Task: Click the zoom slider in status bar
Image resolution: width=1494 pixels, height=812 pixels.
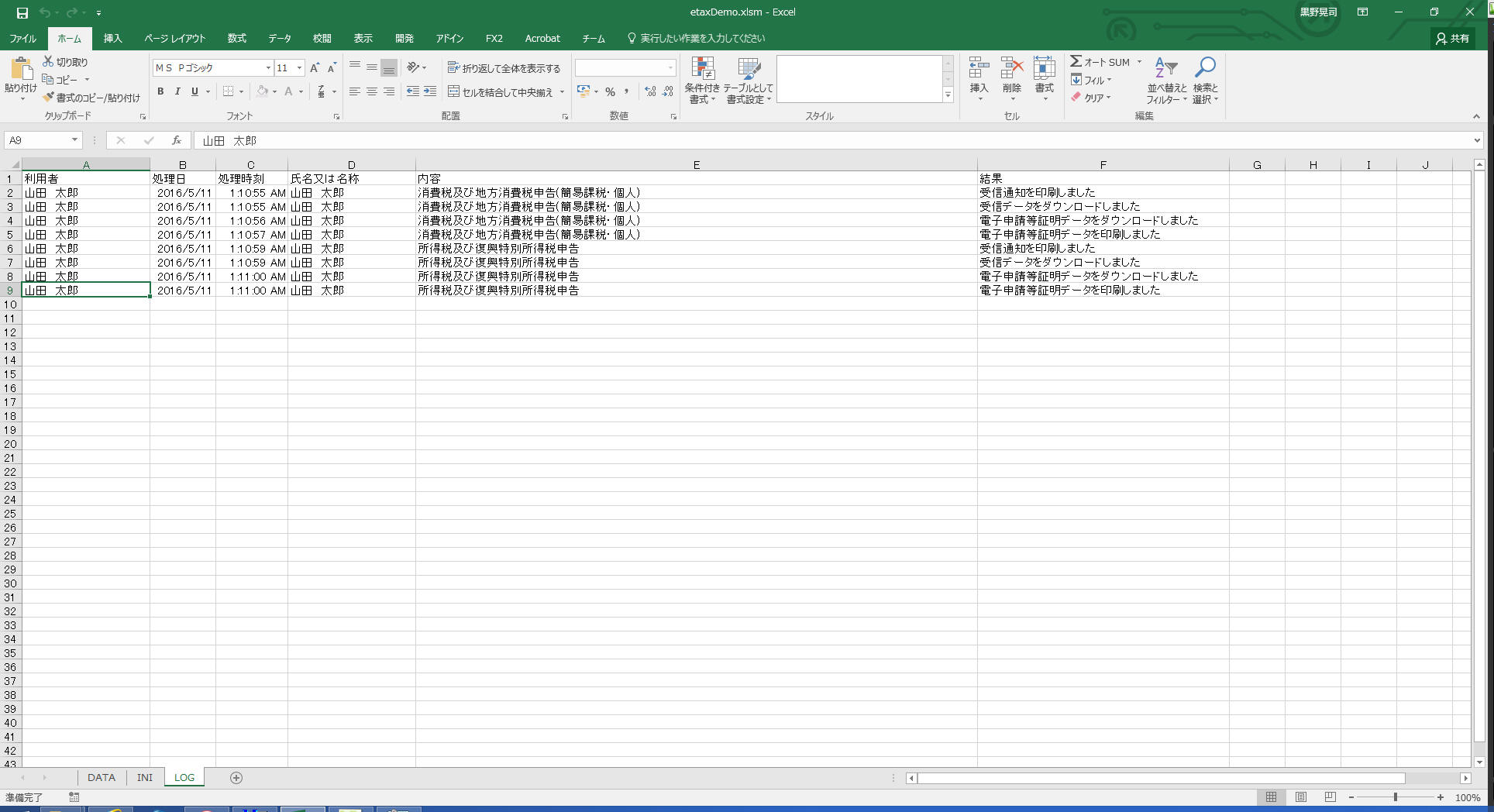Action: 1395,797
